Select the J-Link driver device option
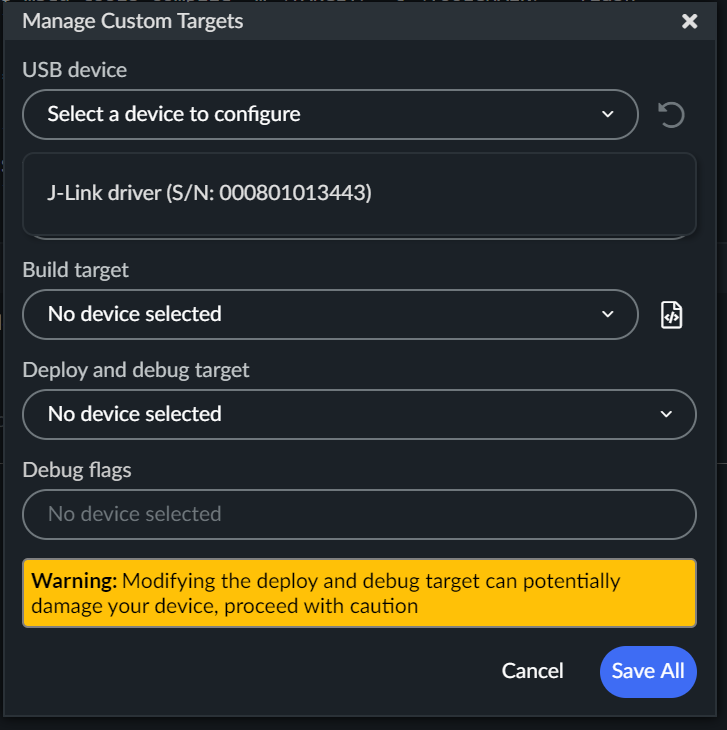 pos(209,194)
